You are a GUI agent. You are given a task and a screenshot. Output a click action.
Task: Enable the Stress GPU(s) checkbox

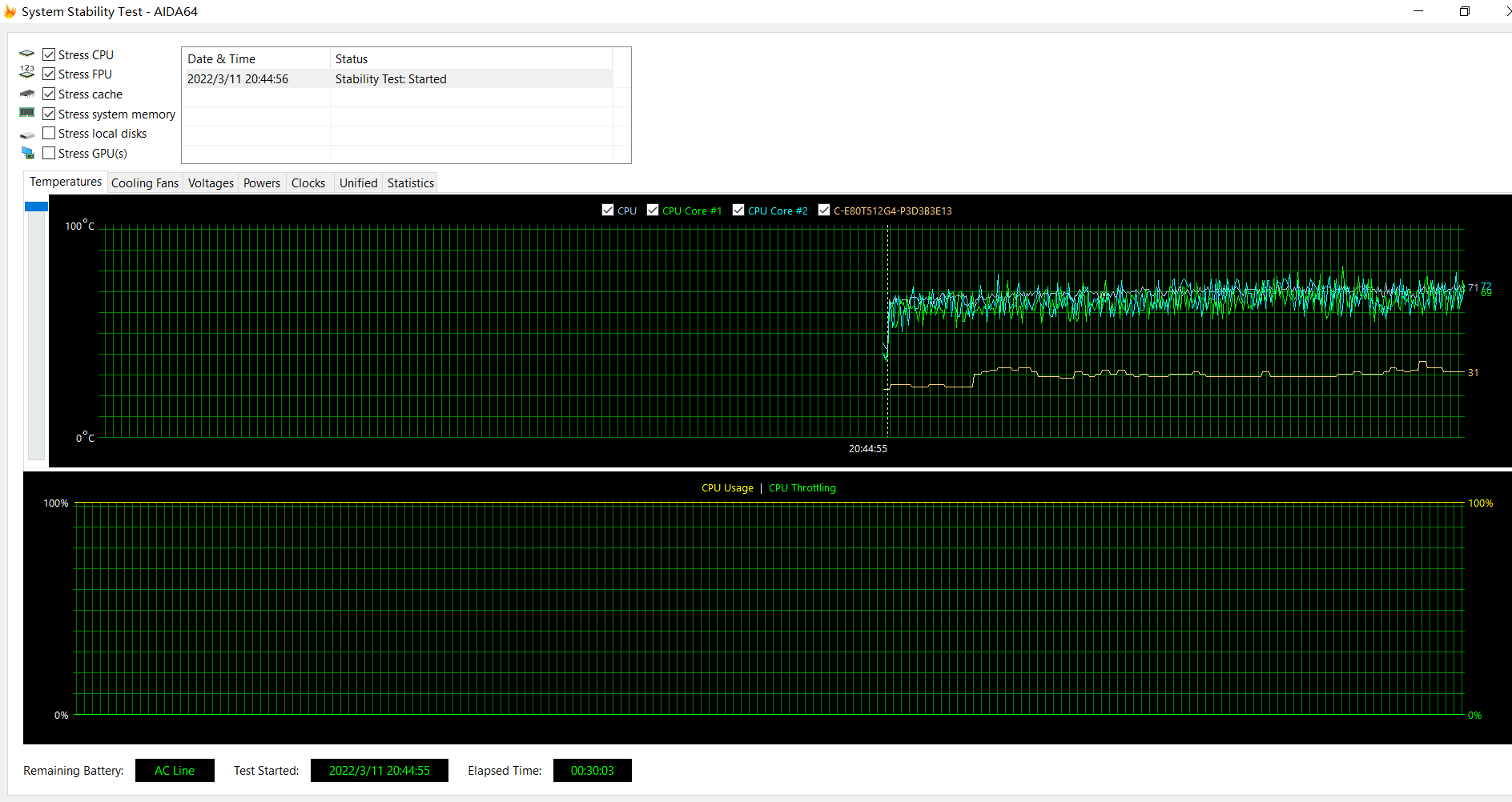pyautogui.click(x=49, y=153)
